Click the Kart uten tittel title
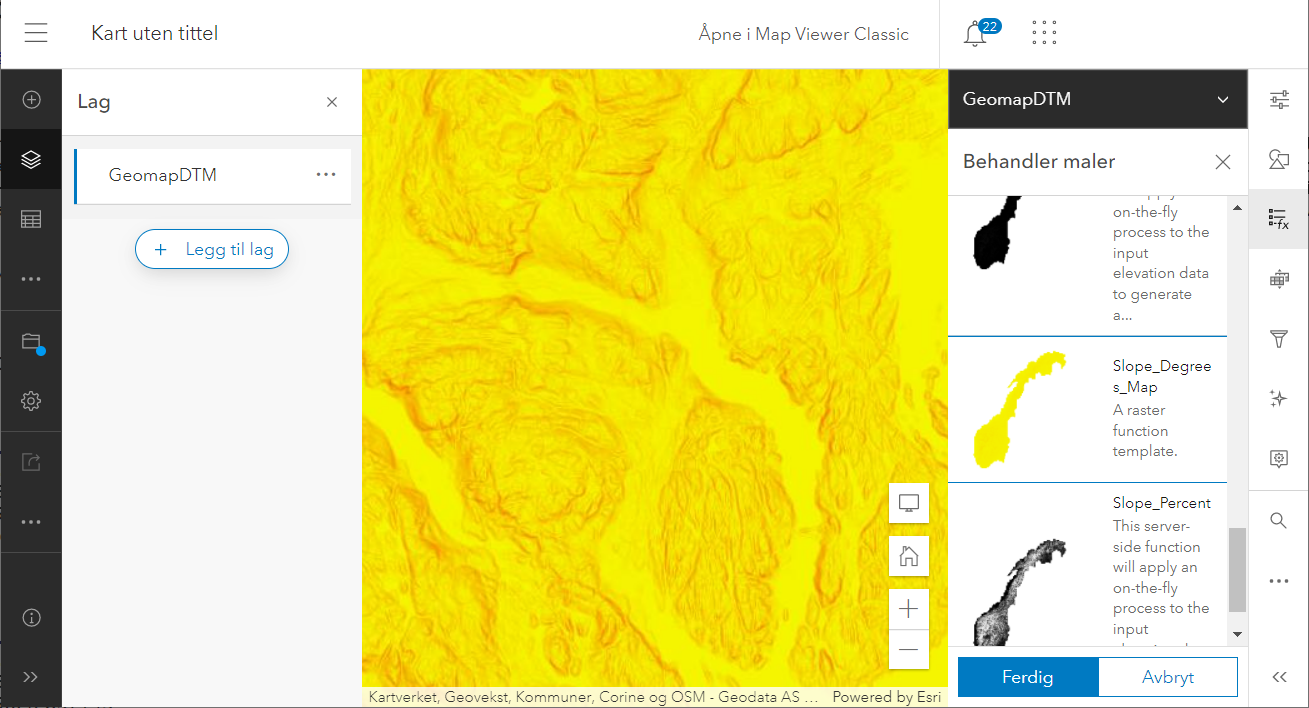The height and width of the screenshot is (708, 1309). point(154,34)
